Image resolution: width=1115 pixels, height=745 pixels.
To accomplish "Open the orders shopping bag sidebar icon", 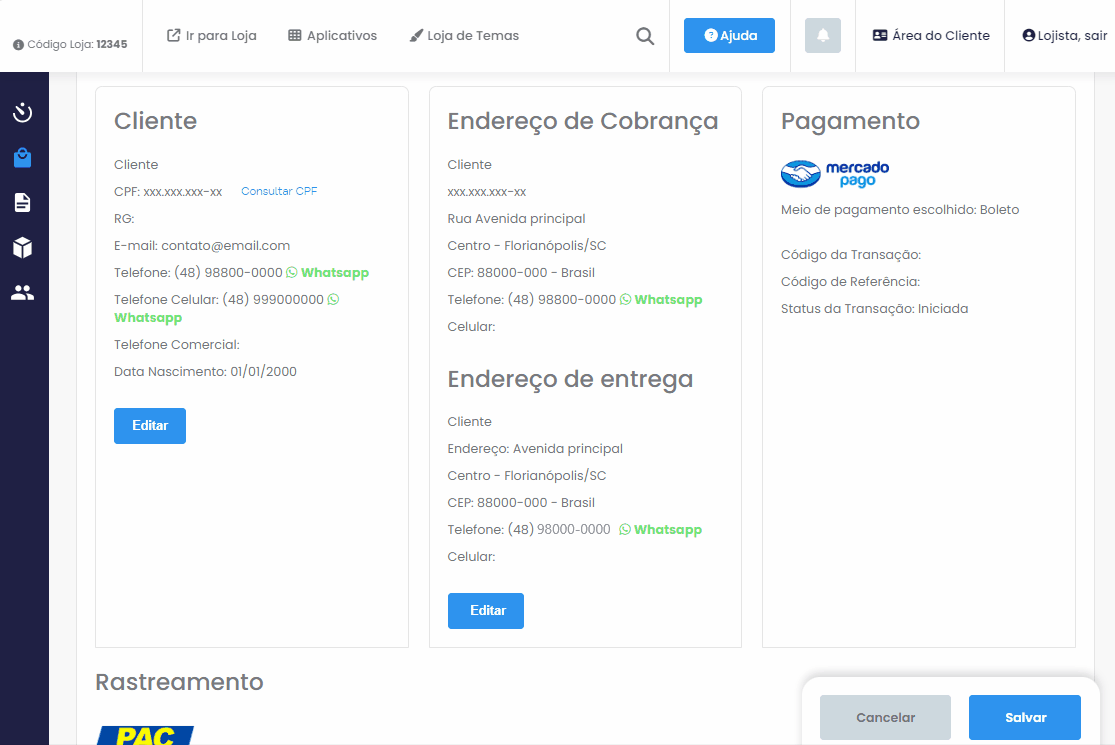I will point(23,157).
